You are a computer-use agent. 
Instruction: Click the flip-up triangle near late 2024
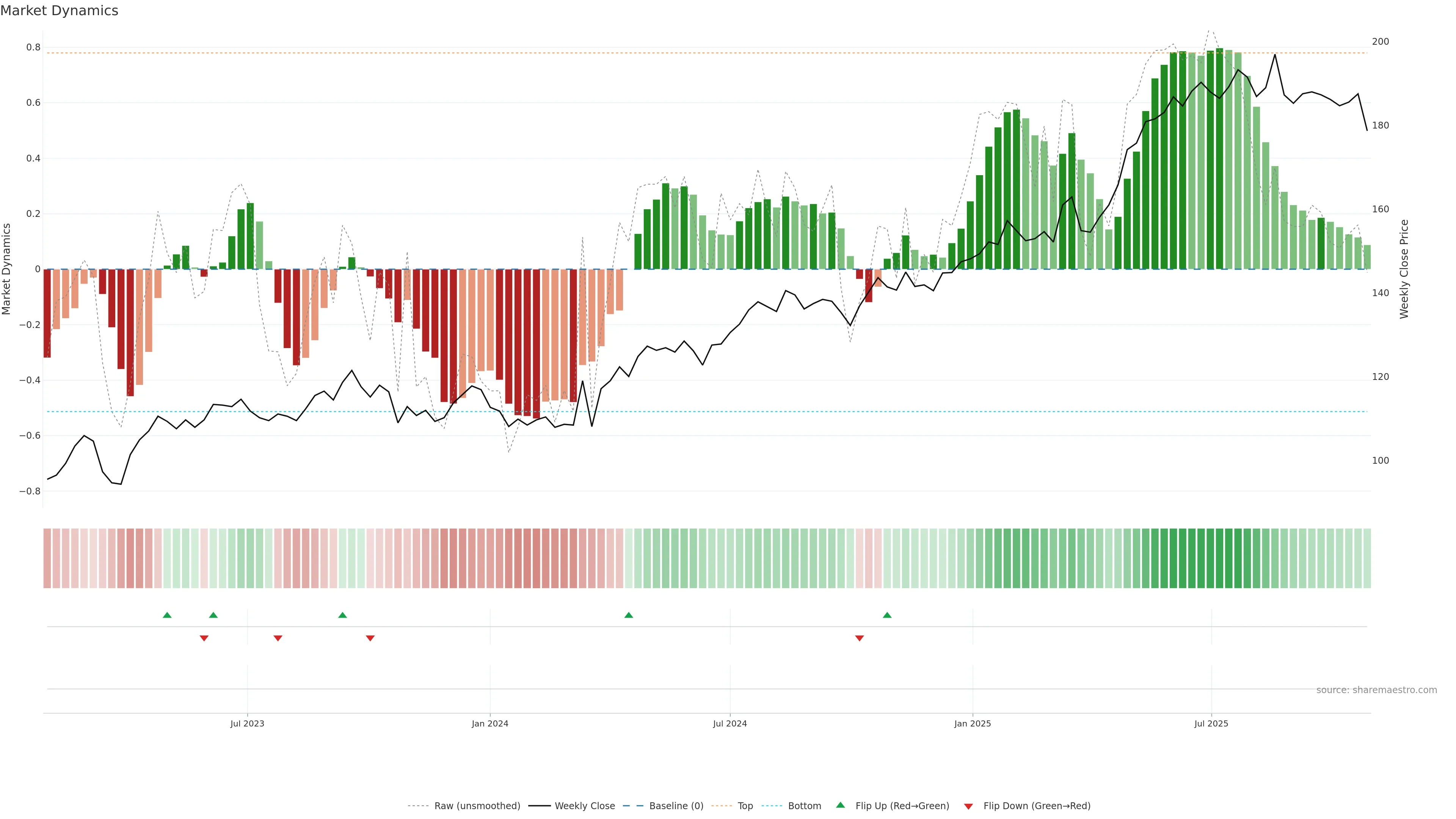[887, 615]
